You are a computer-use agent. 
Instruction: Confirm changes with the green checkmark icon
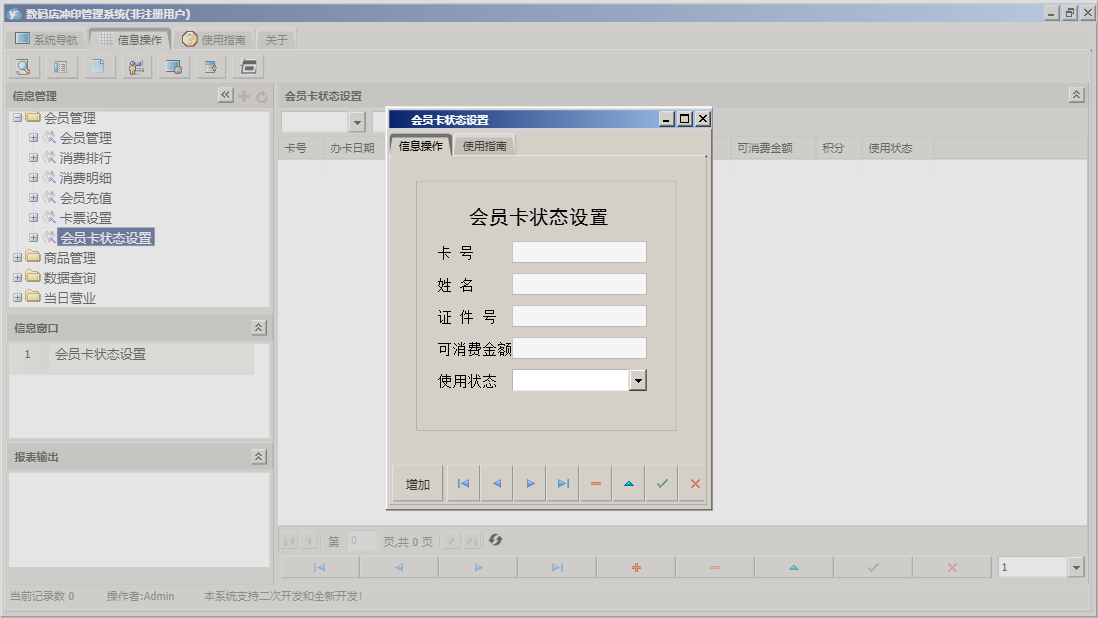pos(661,483)
